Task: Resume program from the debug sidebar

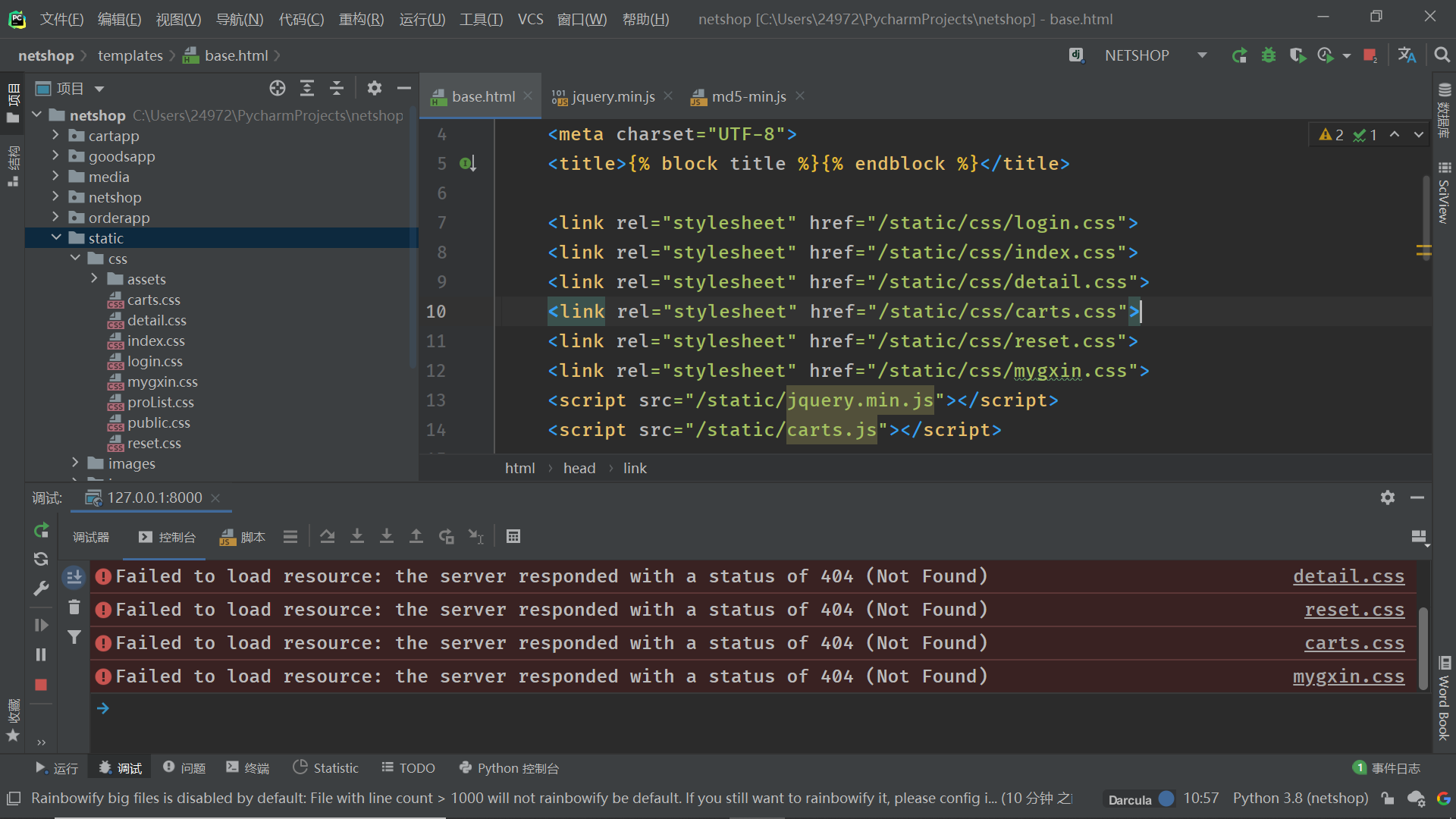Action: point(41,625)
